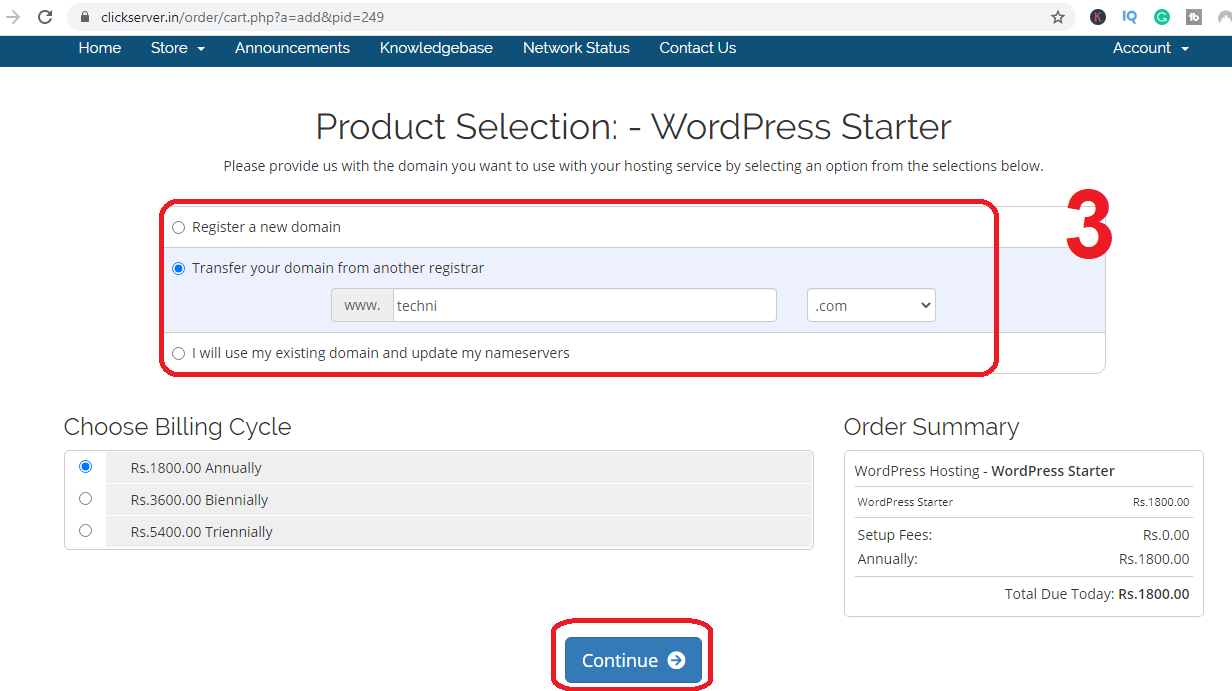Go to the Knowledgebase menu item

tap(436, 48)
